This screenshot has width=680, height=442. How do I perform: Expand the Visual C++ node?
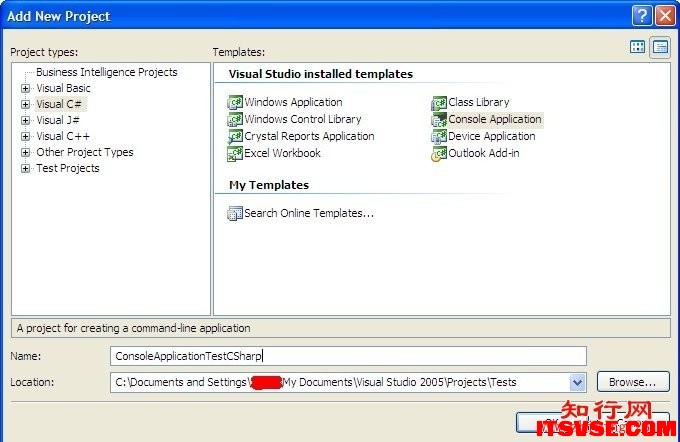26,137
